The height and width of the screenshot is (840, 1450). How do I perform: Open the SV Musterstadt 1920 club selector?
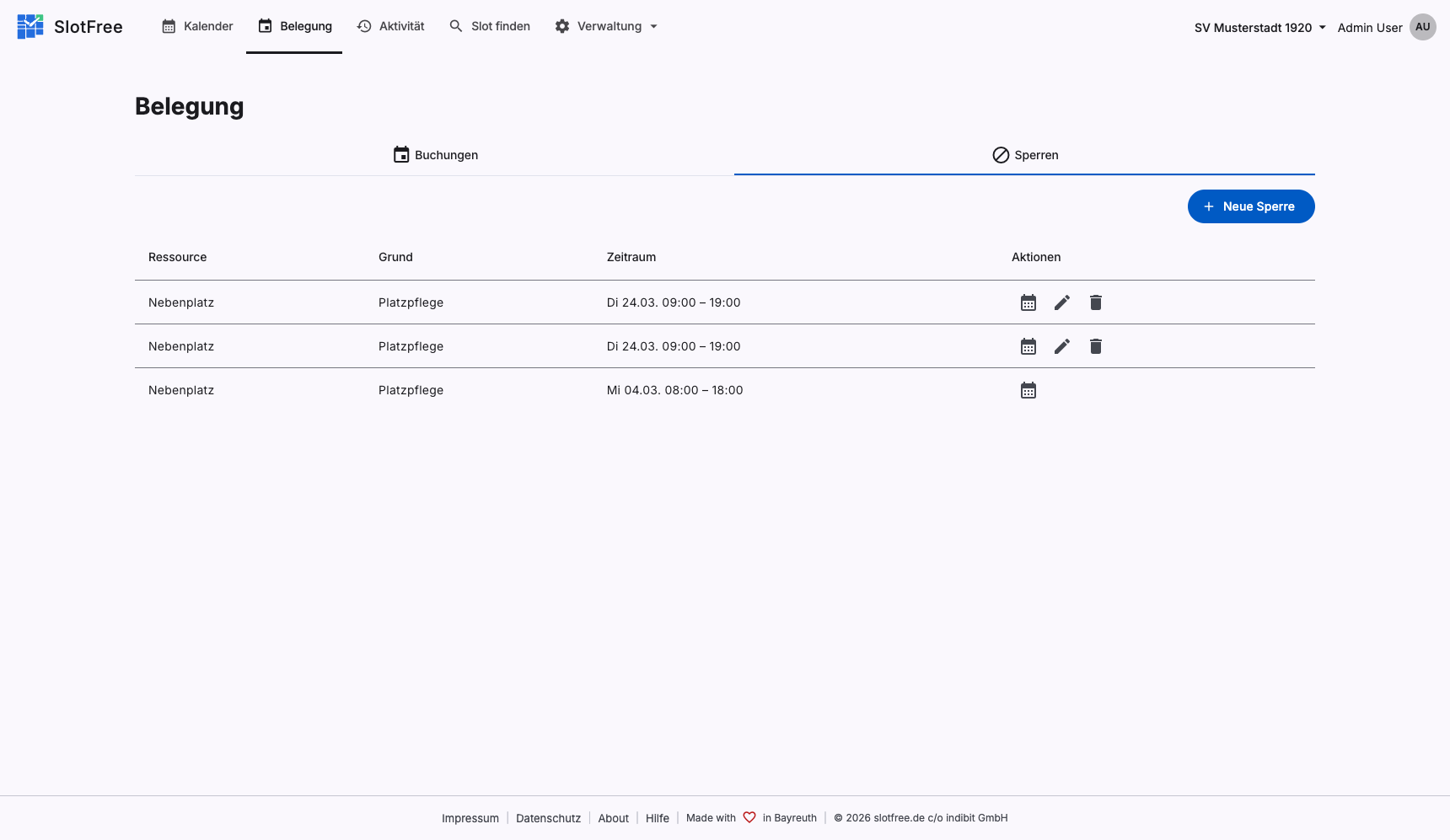click(1259, 28)
